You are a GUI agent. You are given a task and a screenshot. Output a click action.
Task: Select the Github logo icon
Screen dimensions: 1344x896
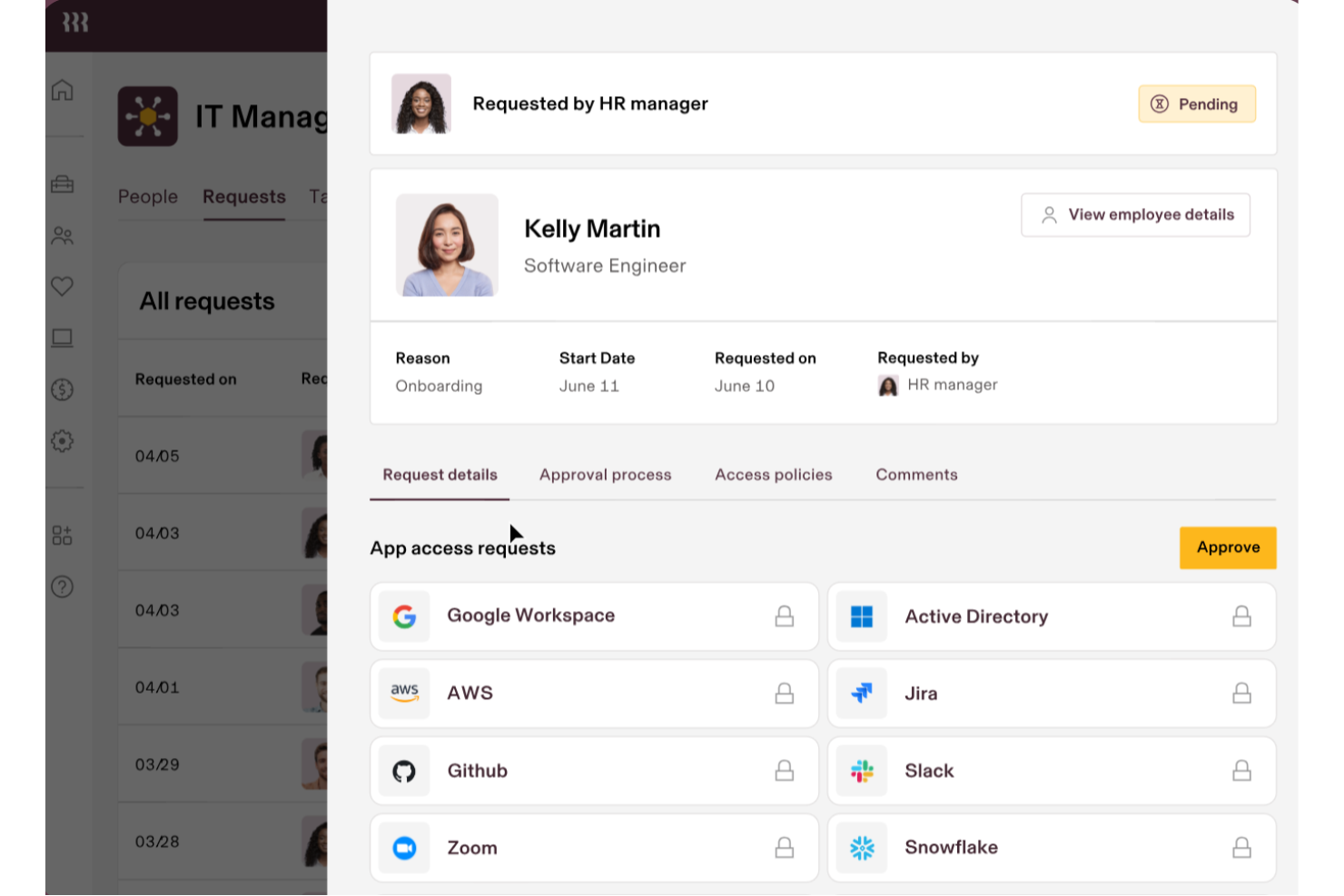pos(404,771)
